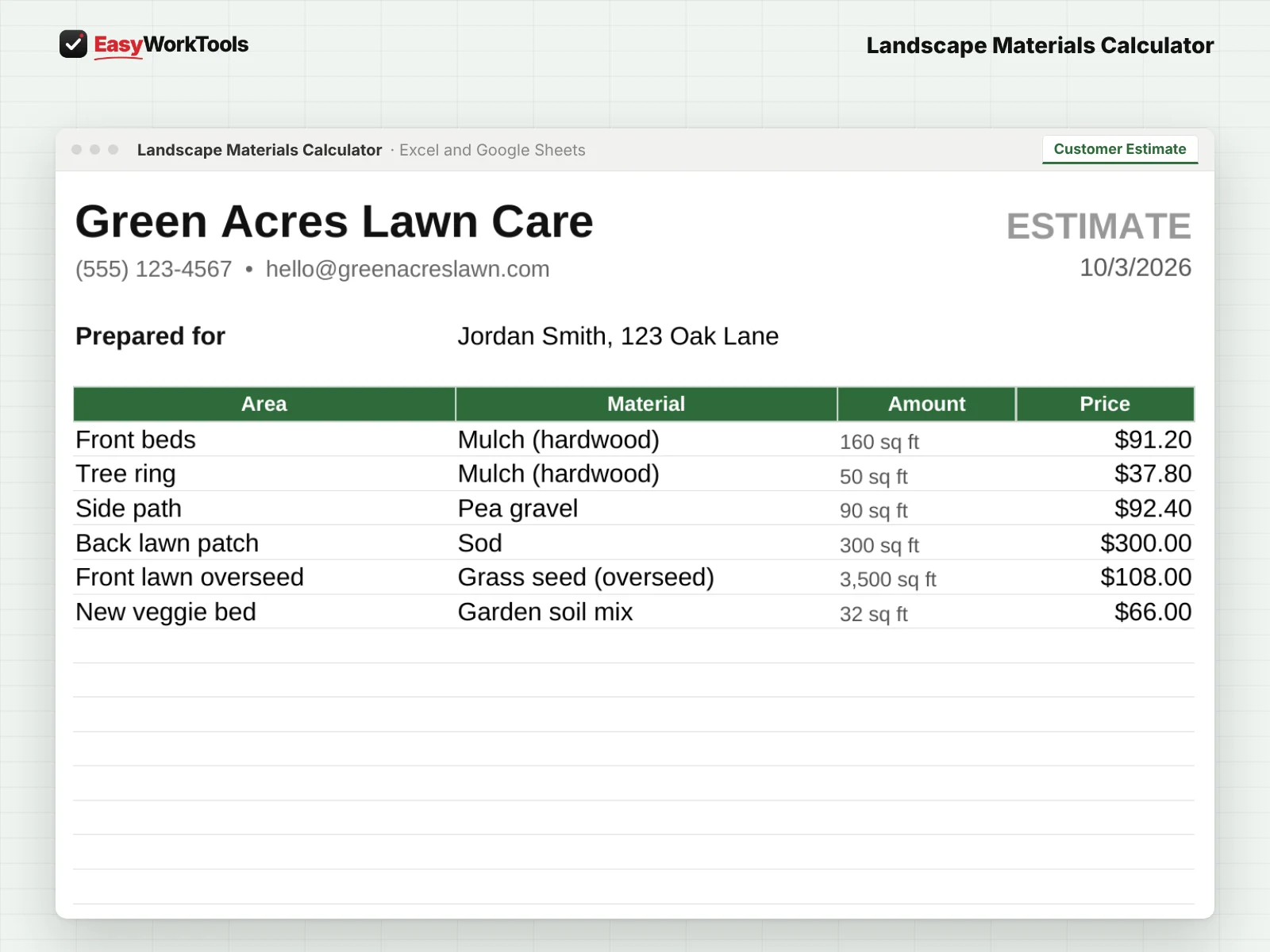Click the 'Green Acres Lawn Care' company title
1270x952 pixels.
point(334,221)
